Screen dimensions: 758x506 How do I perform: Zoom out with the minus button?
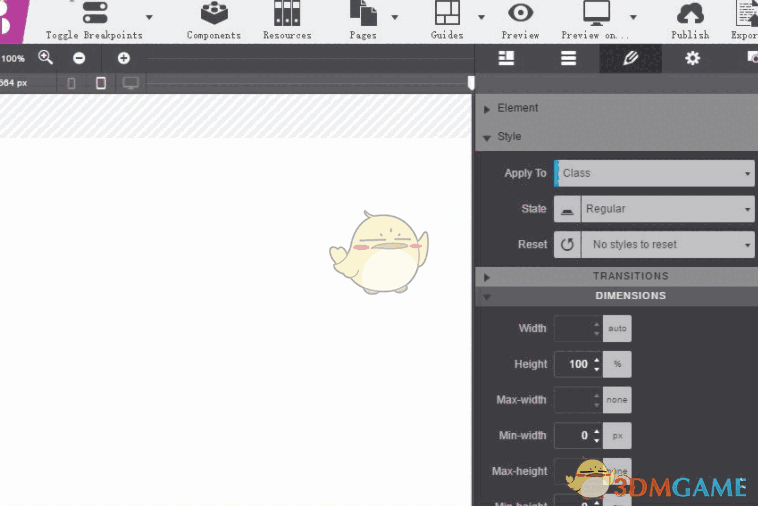click(79, 58)
